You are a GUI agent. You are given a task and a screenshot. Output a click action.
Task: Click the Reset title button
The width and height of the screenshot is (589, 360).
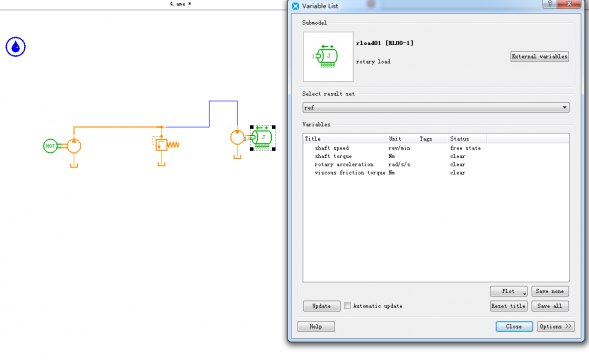[x=509, y=306]
